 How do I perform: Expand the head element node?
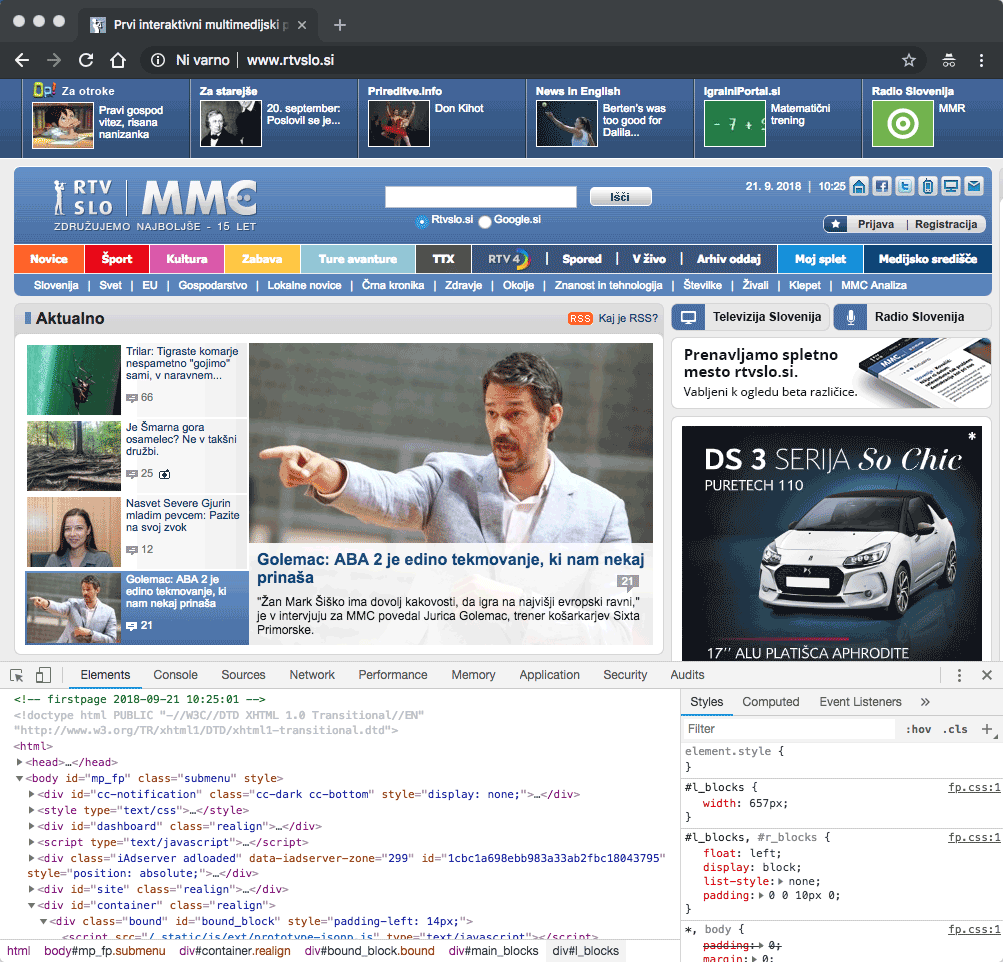[x=20, y=762]
